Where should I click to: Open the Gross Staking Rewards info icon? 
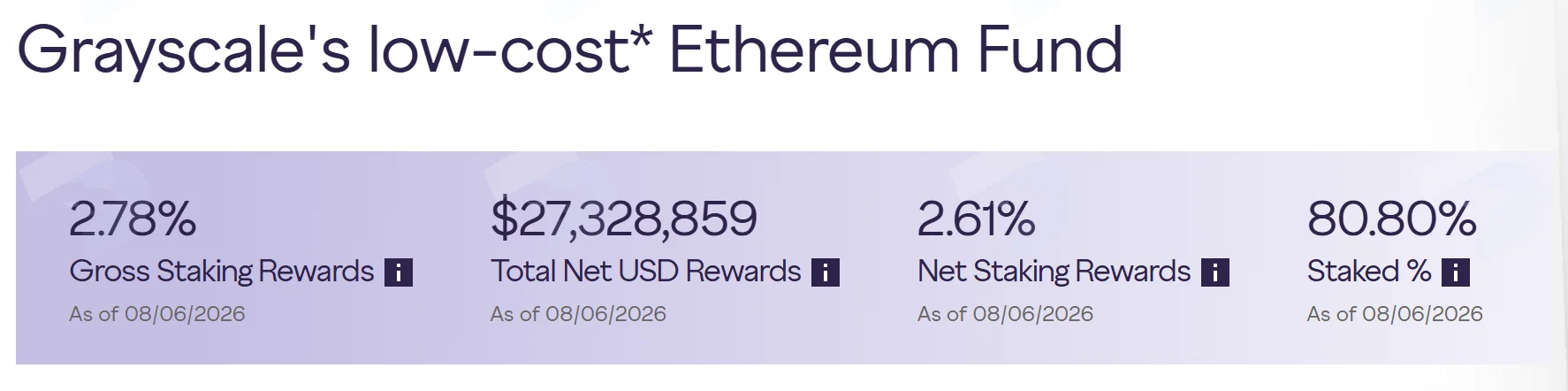[399, 272]
